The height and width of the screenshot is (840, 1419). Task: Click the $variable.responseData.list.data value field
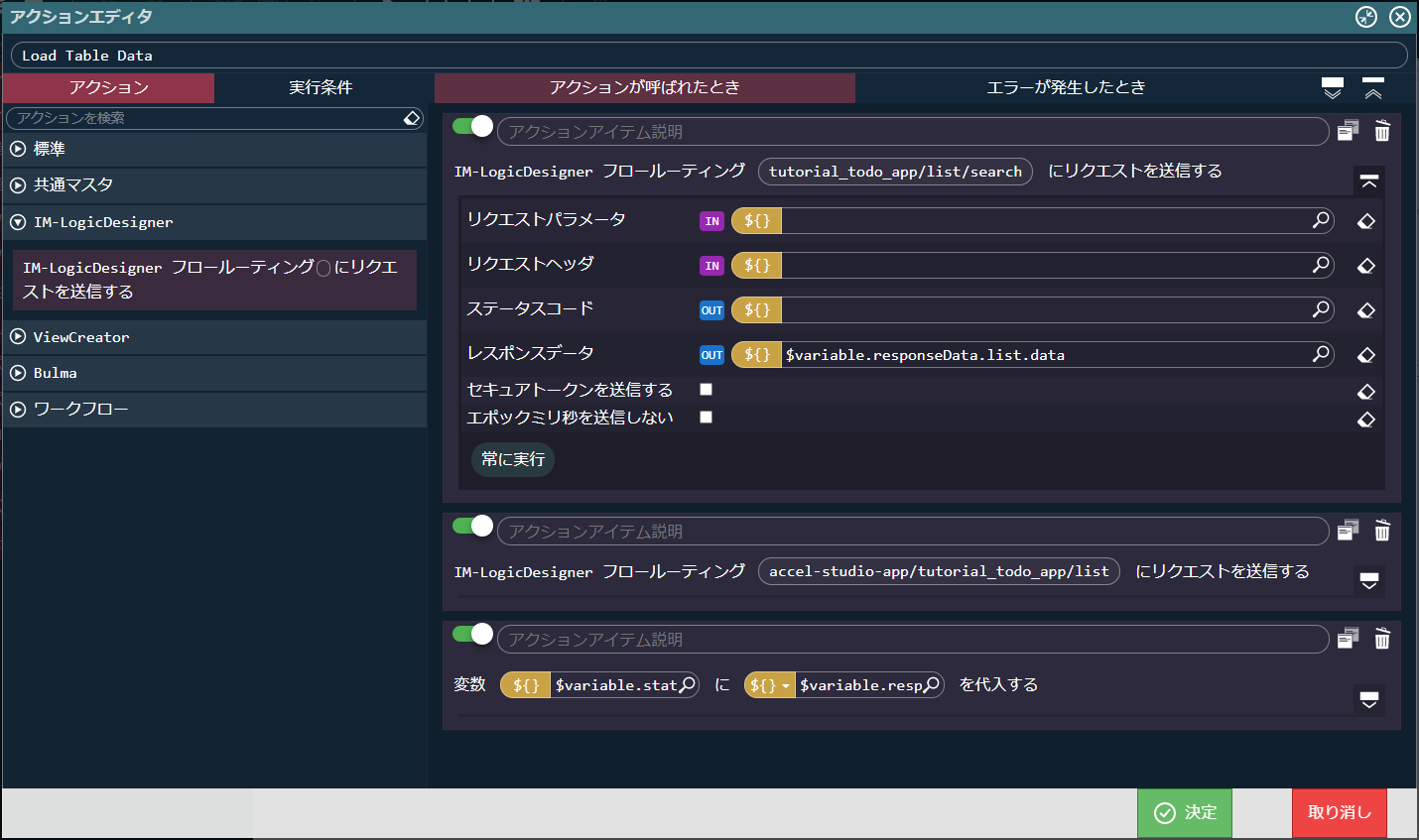pyautogui.click(x=1046, y=354)
